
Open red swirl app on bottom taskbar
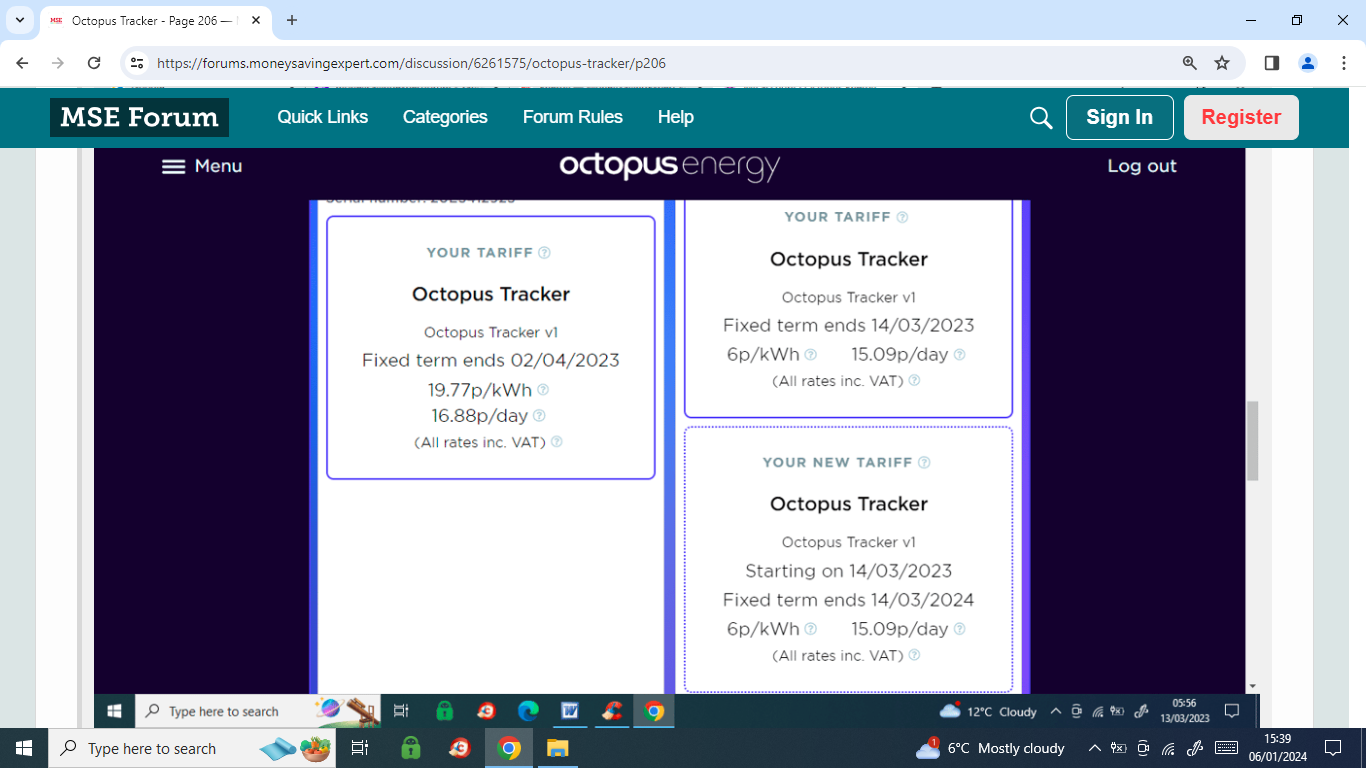pos(460,748)
